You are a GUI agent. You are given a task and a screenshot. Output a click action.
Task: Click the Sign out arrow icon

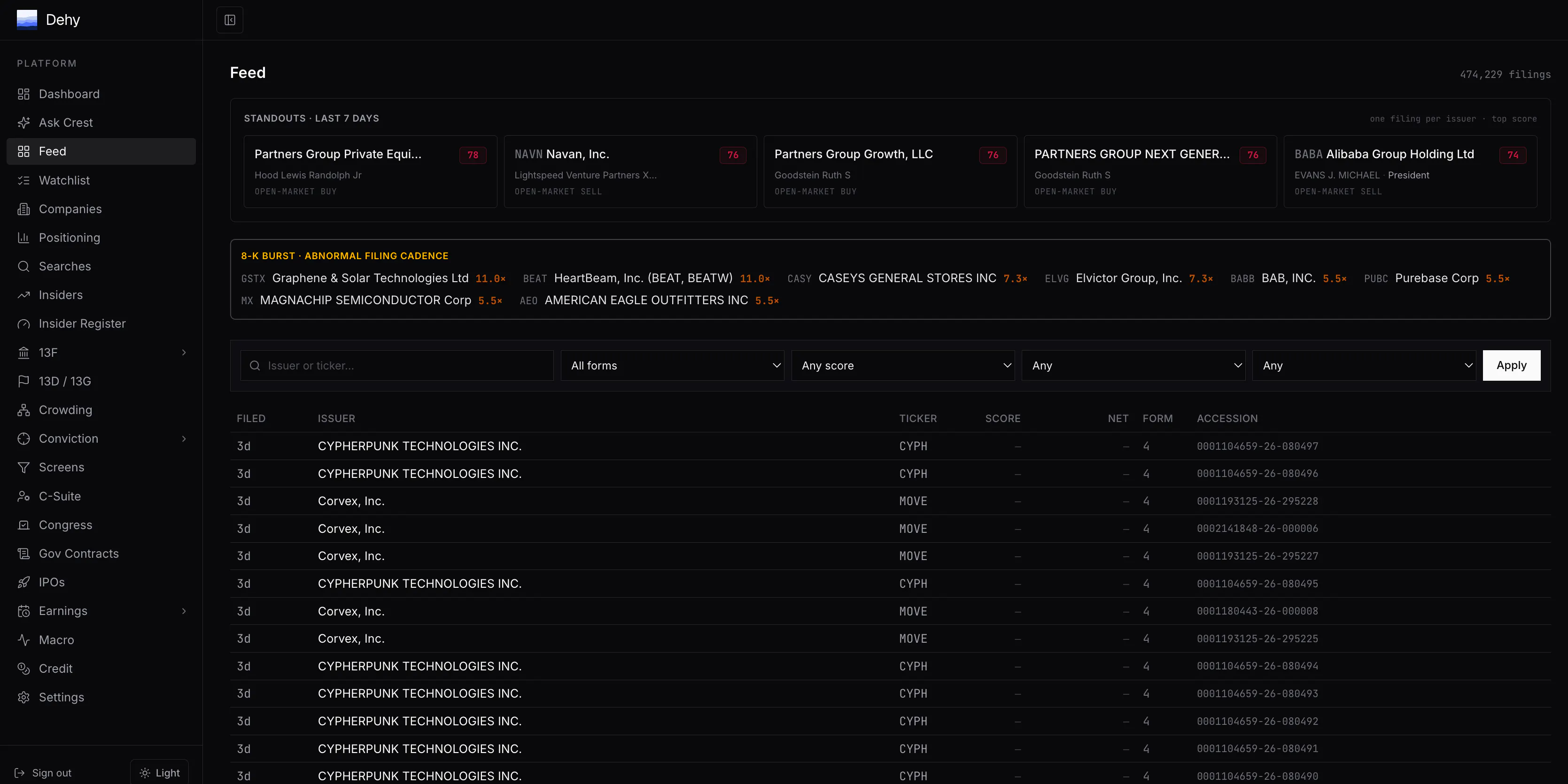[19, 773]
